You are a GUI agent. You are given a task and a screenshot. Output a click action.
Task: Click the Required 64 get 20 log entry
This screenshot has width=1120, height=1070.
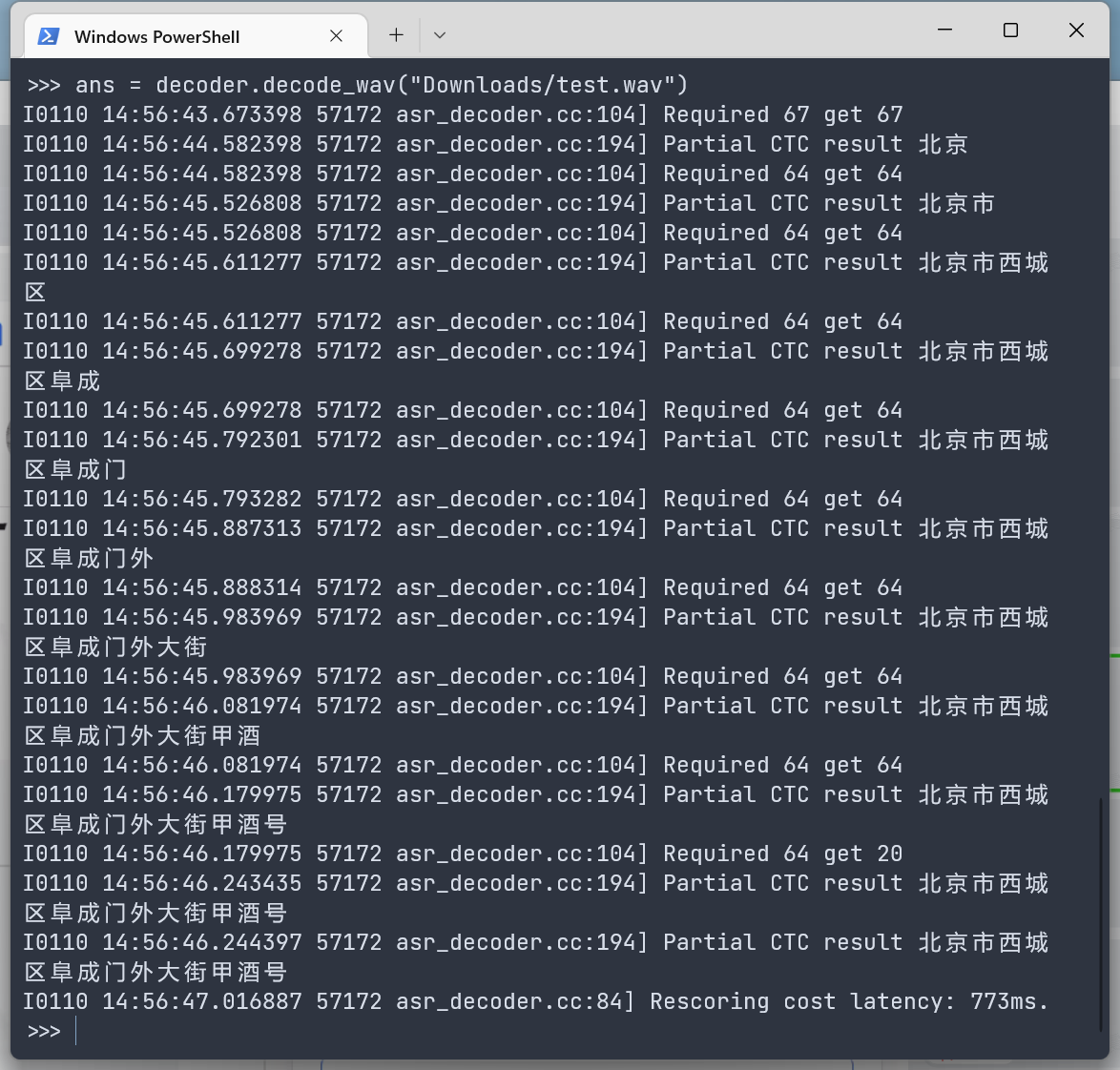[782, 854]
